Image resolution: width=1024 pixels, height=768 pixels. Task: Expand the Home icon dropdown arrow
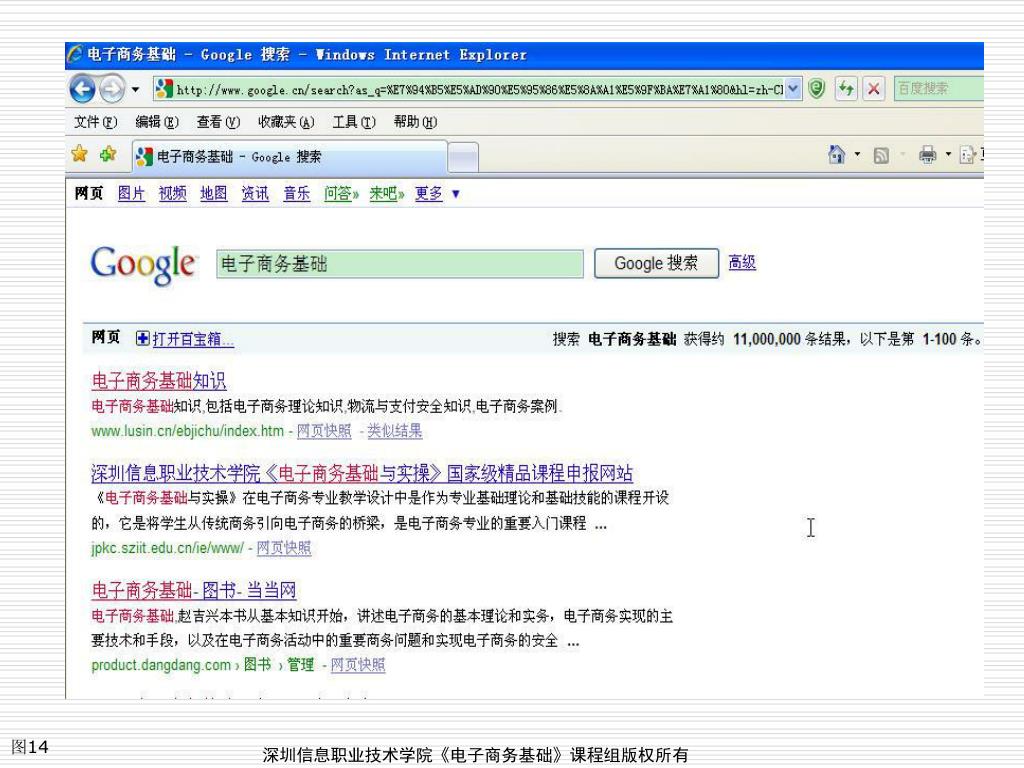(857, 154)
